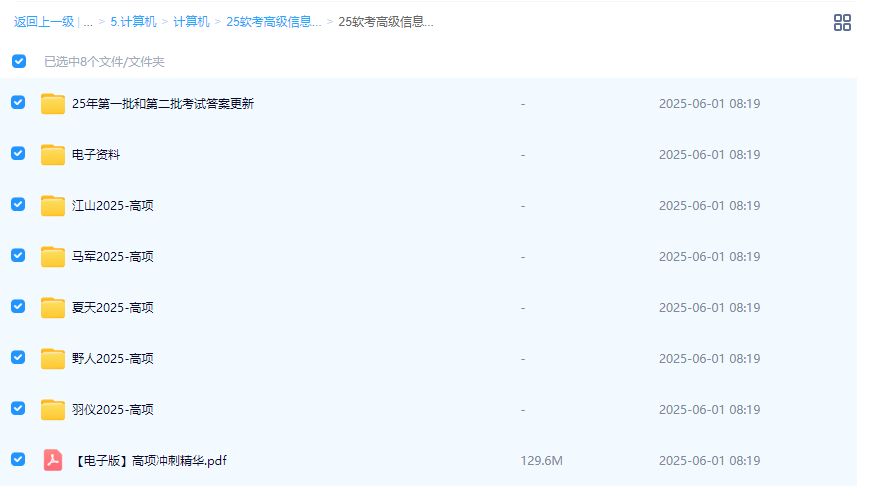Image resolution: width=872 pixels, height=497 pixels.
Task: Navigate to 5.计算机 breadcrumb
Action: point(133,22)
